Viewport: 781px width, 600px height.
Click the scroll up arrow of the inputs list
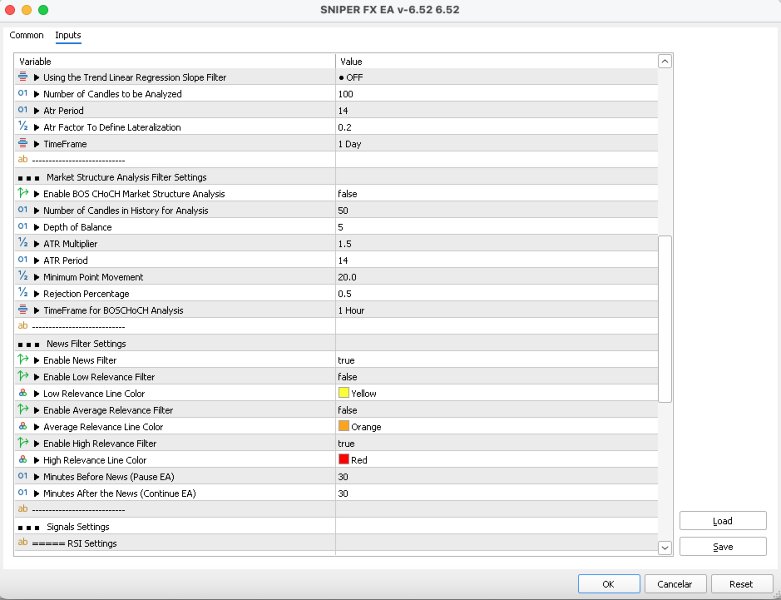click(x=664, y=61)
